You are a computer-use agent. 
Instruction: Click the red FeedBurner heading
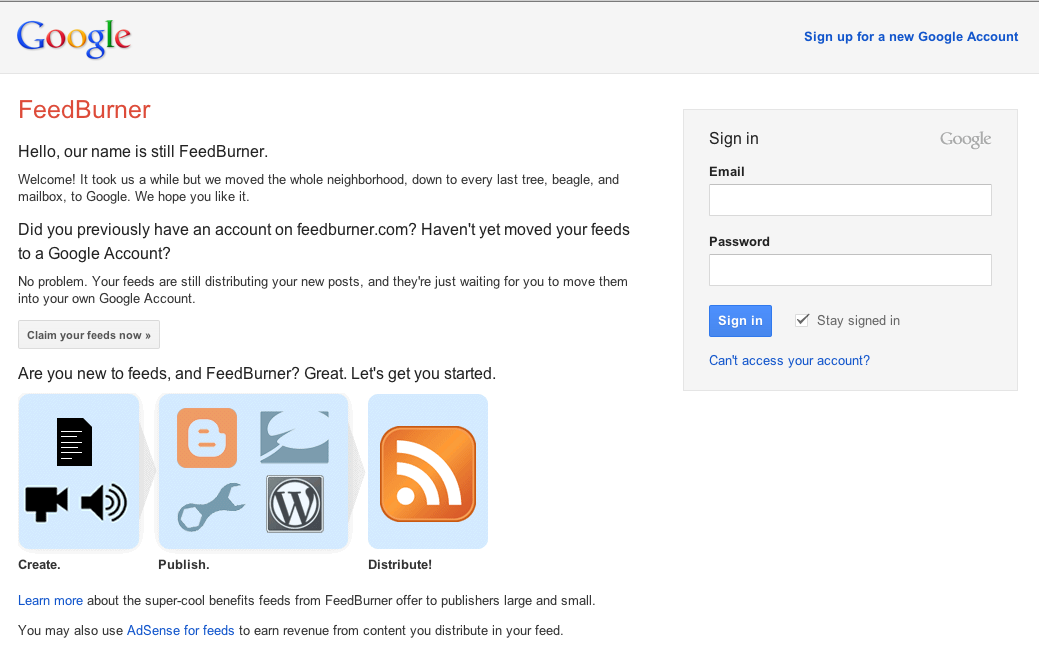[x=84, y=110]
